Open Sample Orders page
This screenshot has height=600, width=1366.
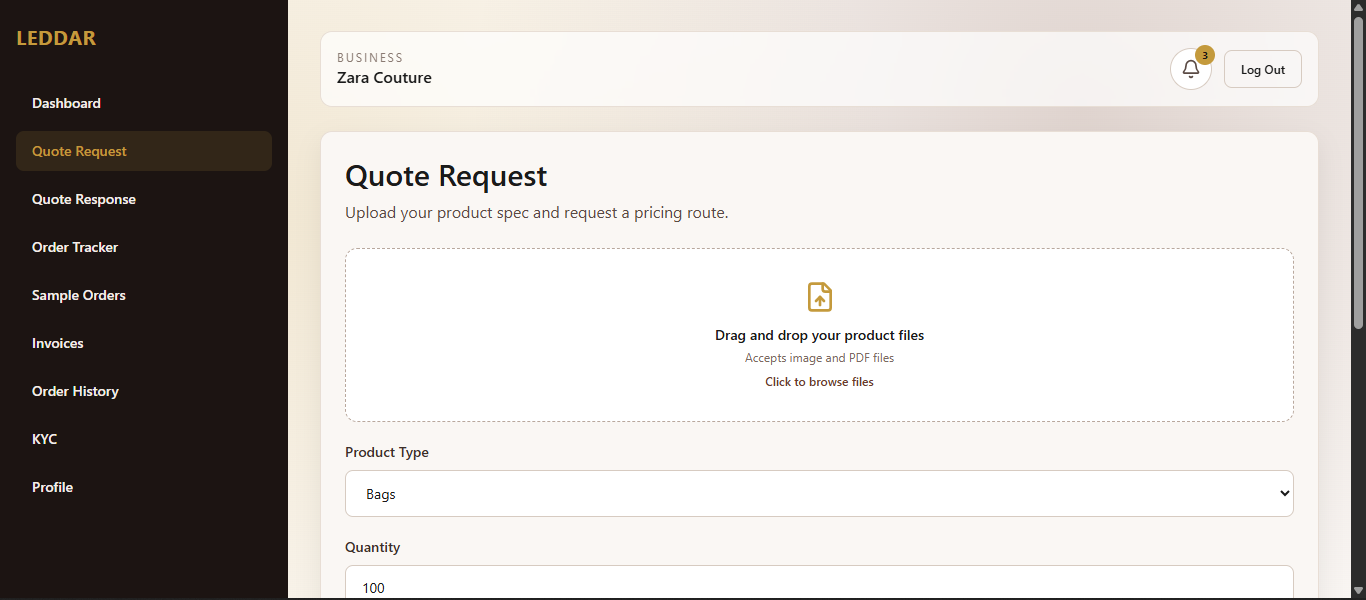(x=144, y=295)
